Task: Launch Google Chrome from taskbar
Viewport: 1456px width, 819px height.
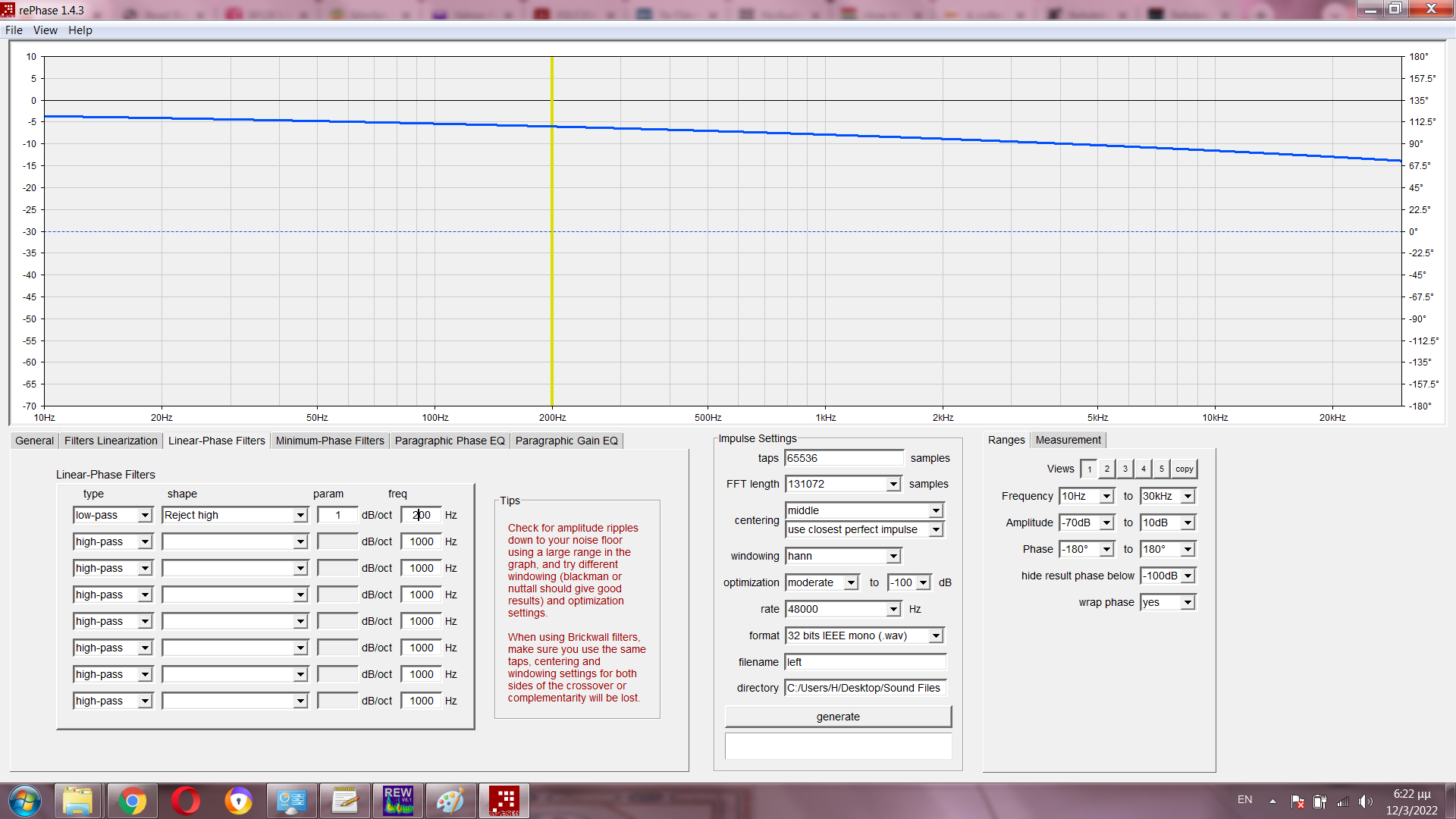Action: click(132, 801)
